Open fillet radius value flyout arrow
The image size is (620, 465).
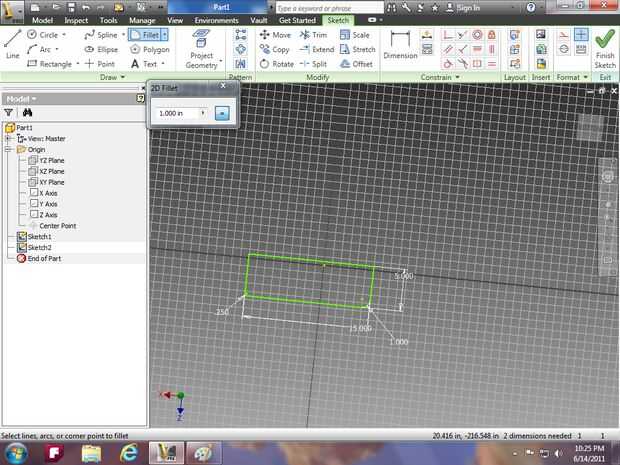[x=203, y=113]
